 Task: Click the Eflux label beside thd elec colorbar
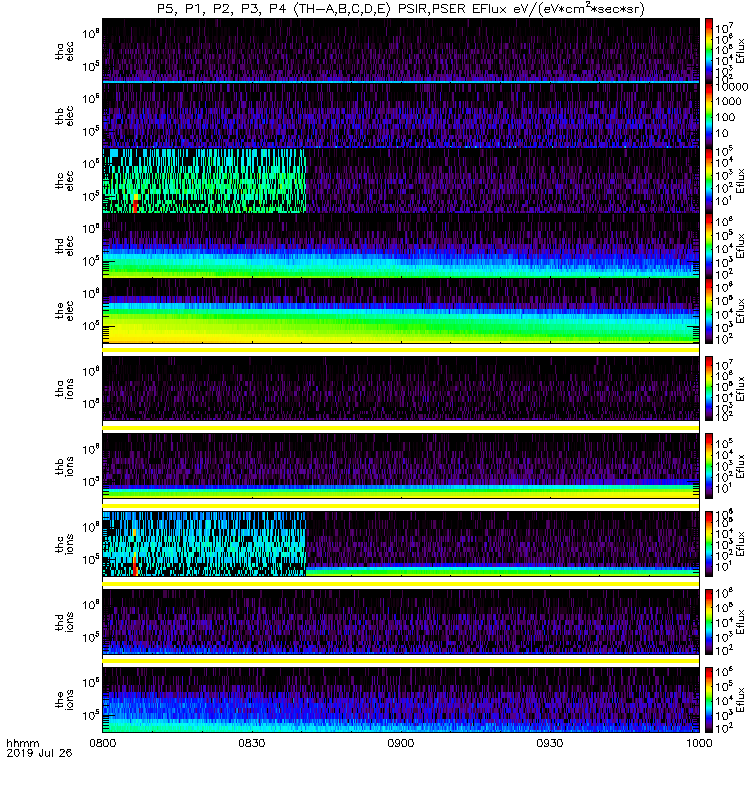740,245
